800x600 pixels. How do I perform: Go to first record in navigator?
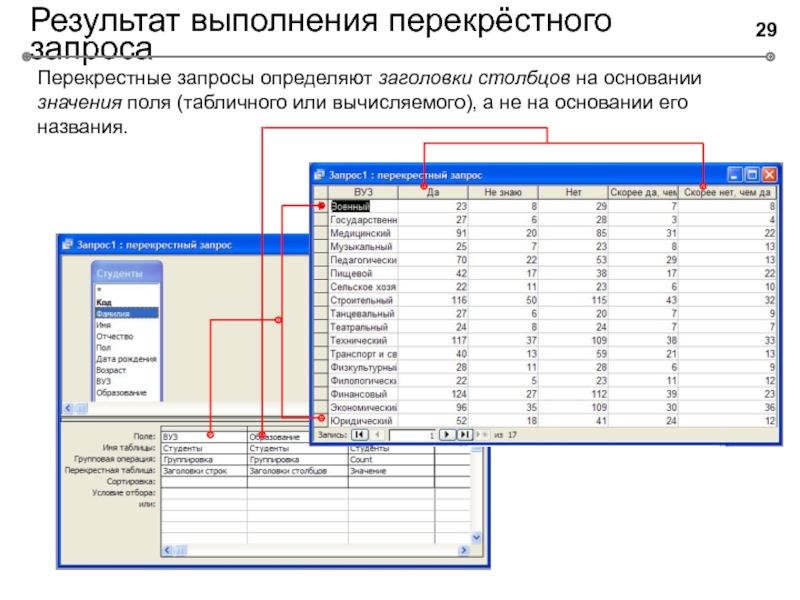360,435
